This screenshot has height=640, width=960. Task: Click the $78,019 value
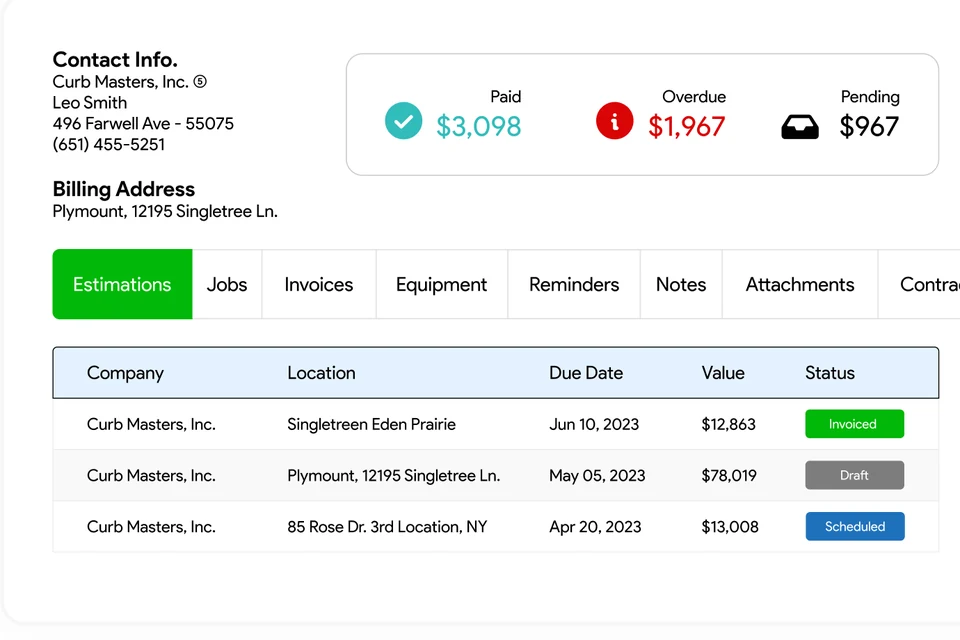(729, 476)
